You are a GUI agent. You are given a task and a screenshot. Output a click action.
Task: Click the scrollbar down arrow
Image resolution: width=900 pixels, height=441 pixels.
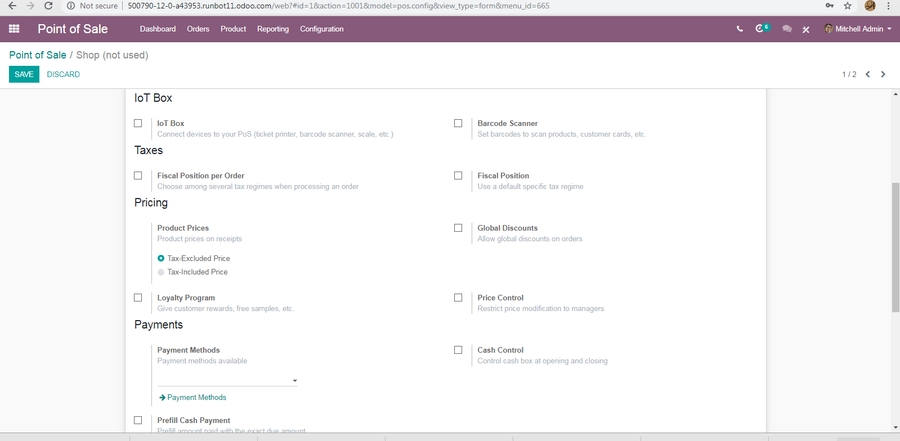[x=895, y=428]
